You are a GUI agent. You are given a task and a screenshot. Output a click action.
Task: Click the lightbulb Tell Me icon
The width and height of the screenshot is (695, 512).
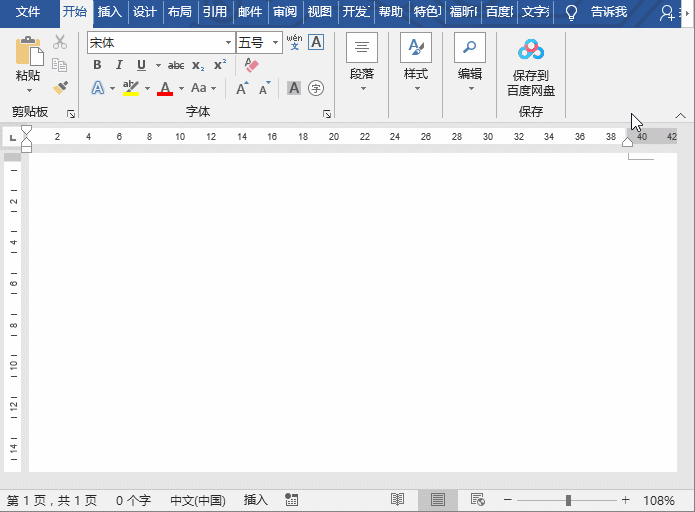pyautogui.click(x=572, y=12)
